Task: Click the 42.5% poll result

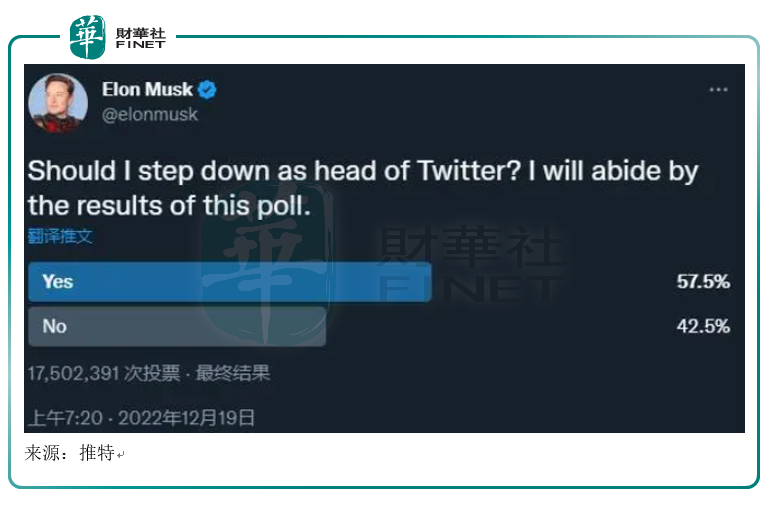Action: [703, 326]
